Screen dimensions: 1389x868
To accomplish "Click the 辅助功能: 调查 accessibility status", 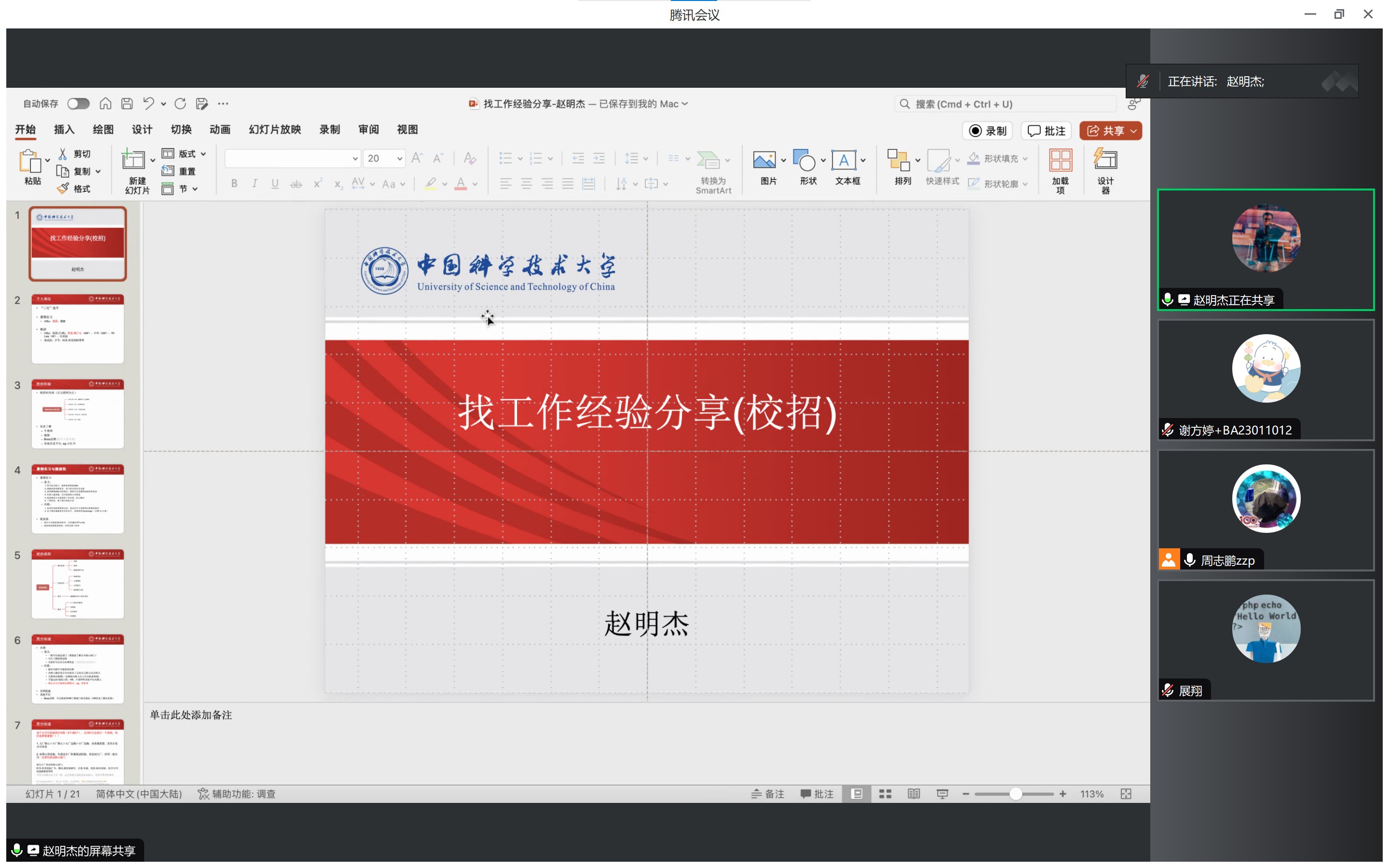I will [x=236, y=794].
